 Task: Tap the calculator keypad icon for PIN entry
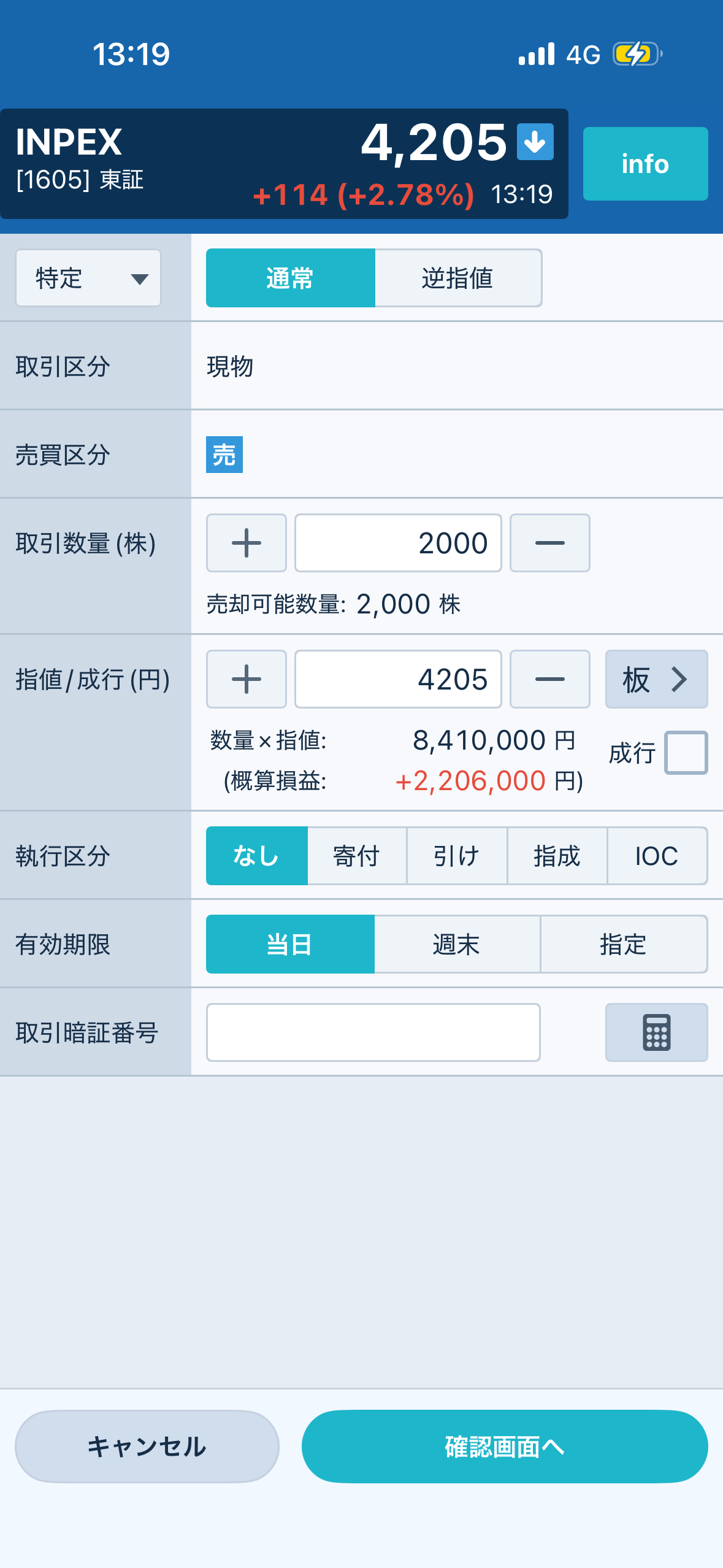point(656,1032)
